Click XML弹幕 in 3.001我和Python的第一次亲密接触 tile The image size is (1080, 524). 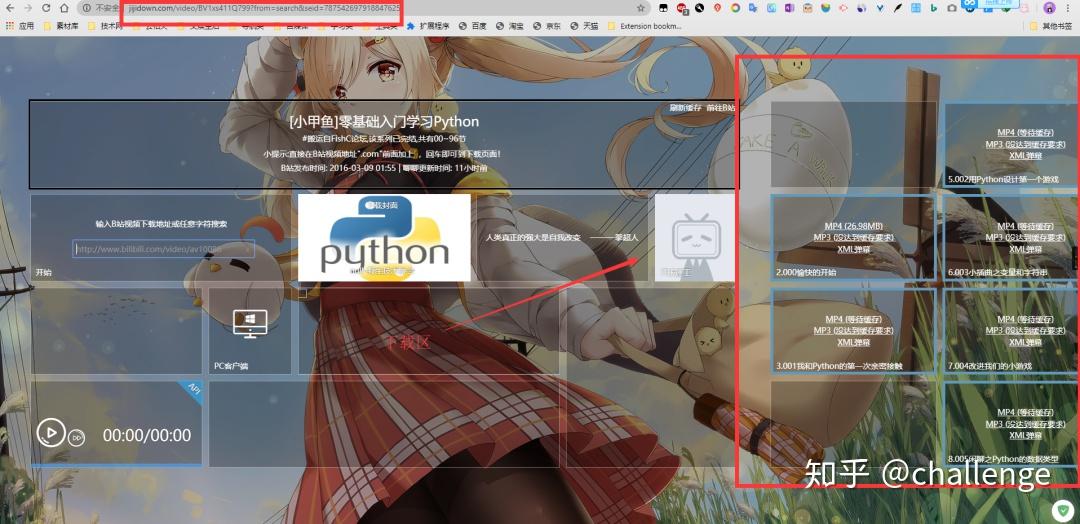click(853, 342)
